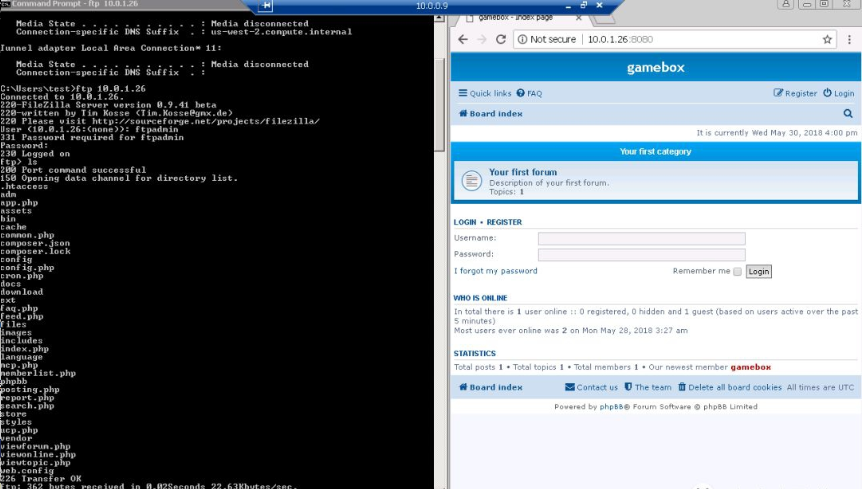The width and height of the screenshot is (862, 489).
Task: Click Command Prompt vertical scrollbar
Action: (x=439, y=104)
